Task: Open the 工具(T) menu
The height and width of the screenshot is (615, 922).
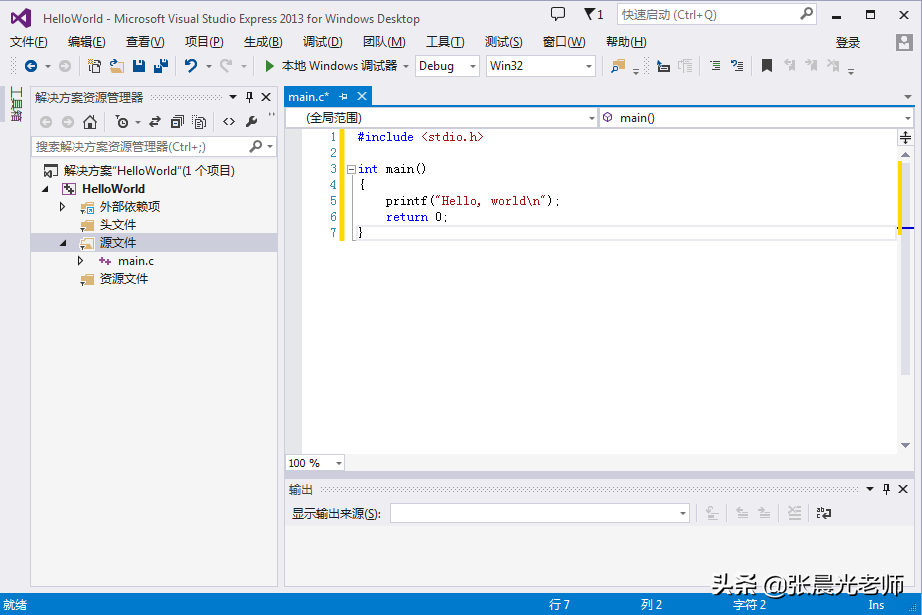Action: coord(445,42)
